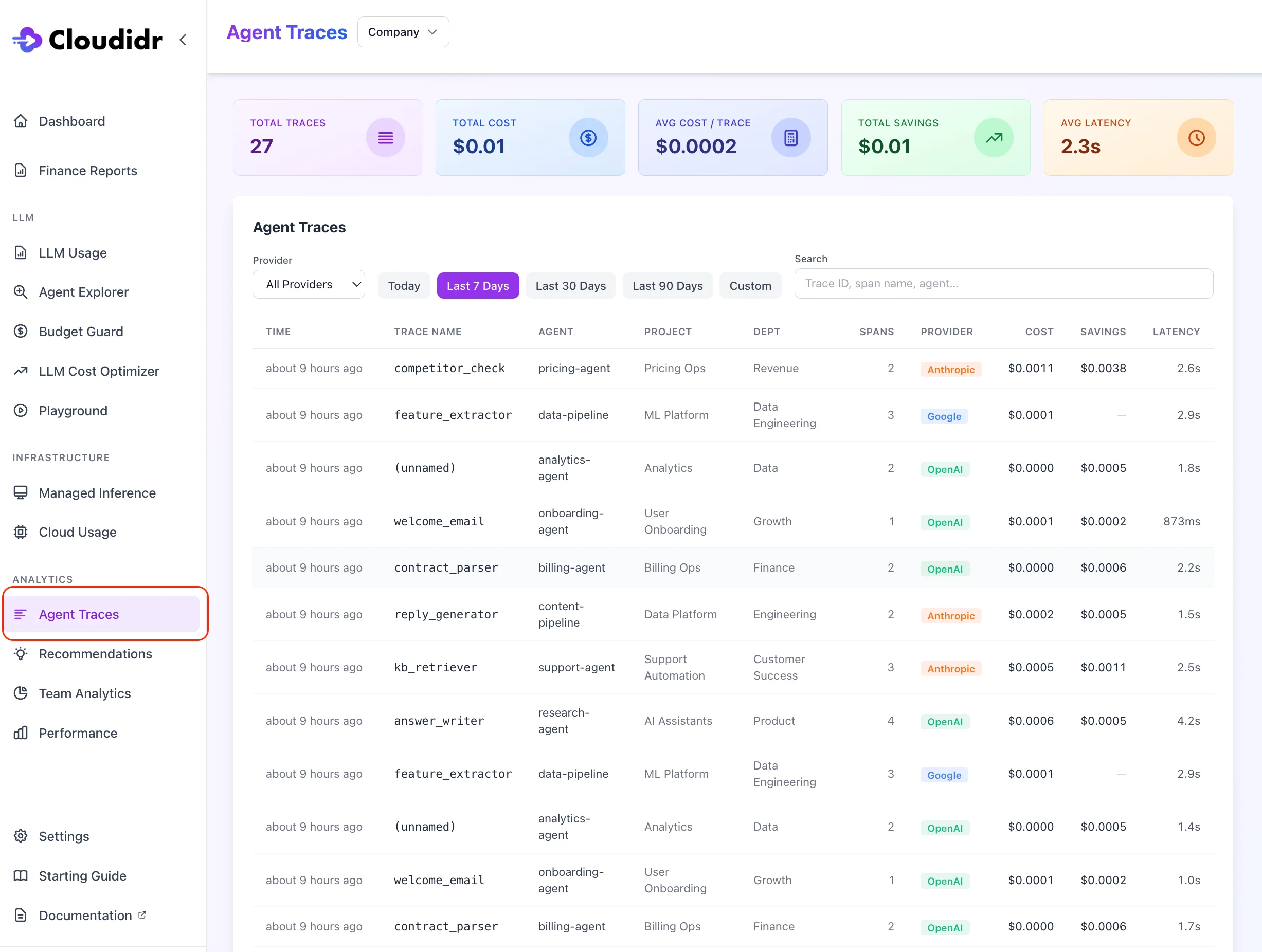
Task: Click the Total Traces list icon
Action: [x=386, y=137]
